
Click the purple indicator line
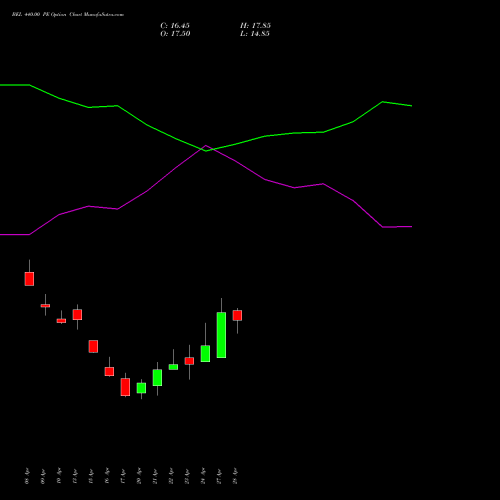tap(206, 146)
